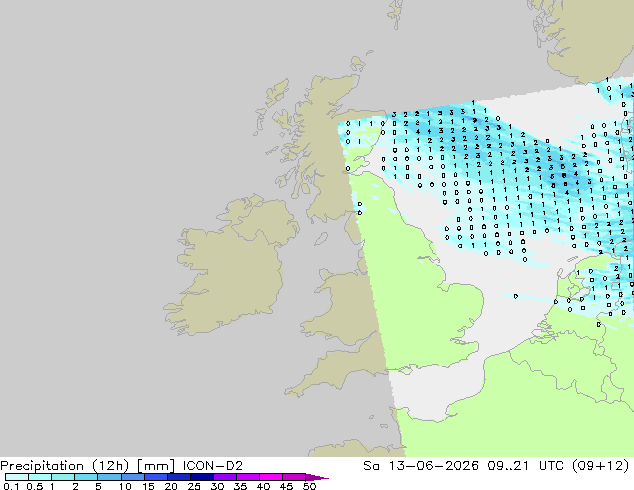Click the 1–2 mm legend color swatch
Image resolution: width=634 pixels, height=490 pixels.
point(63,477)
